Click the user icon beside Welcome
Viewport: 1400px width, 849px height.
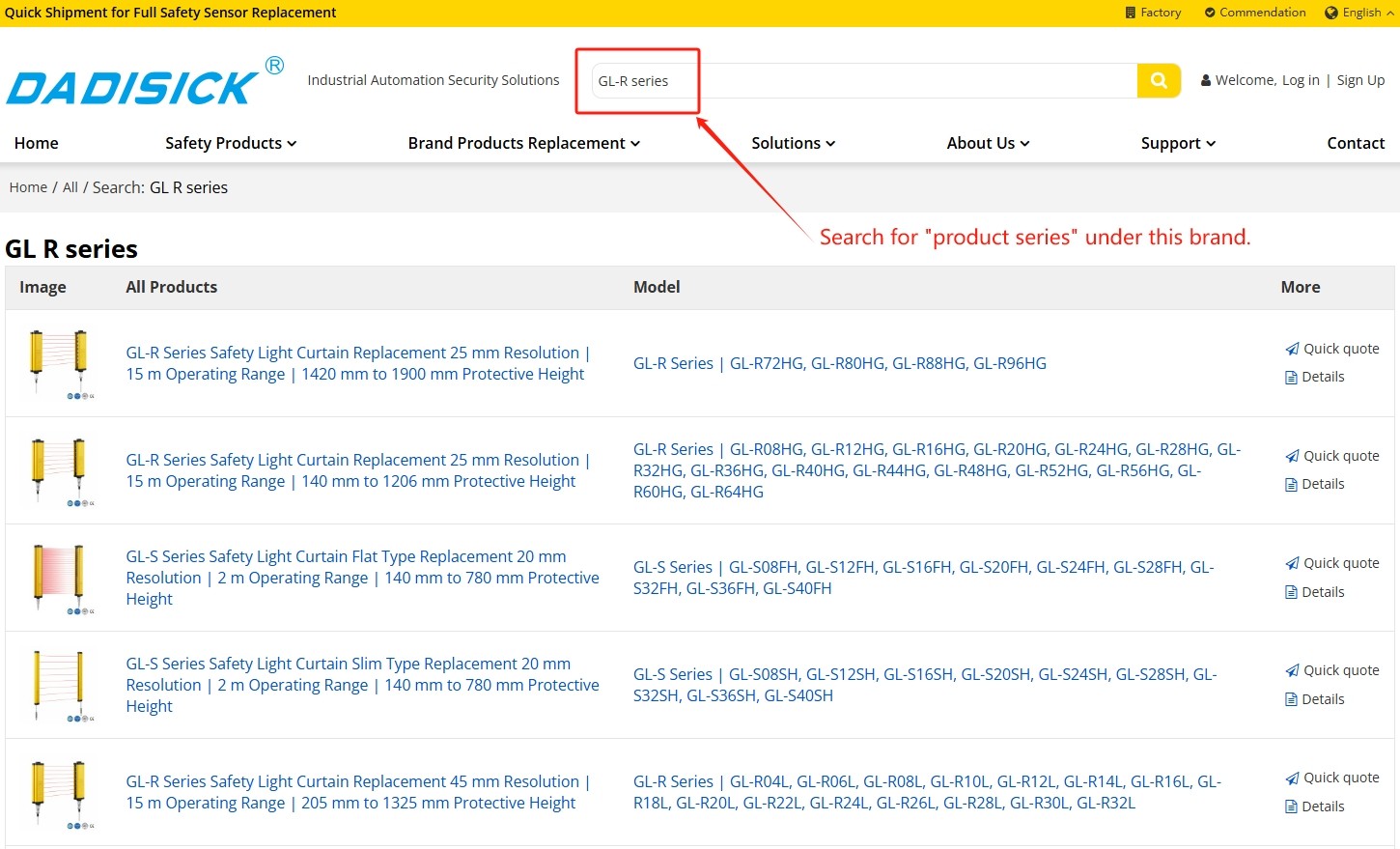pos(1206,81)
